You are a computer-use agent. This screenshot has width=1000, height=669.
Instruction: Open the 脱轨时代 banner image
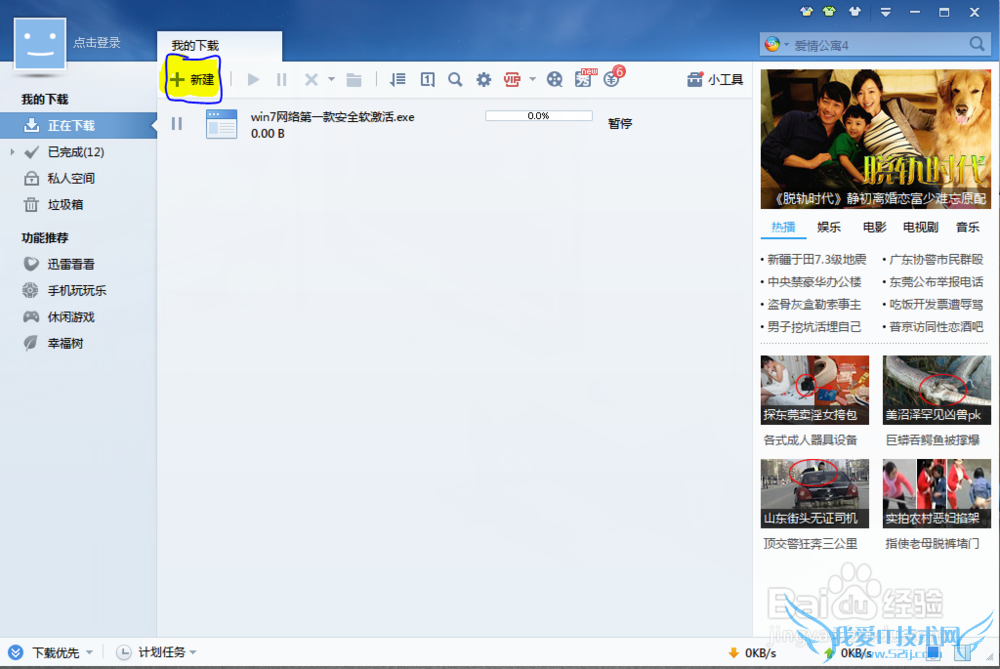pyautogui.click(x=876, y=139)
